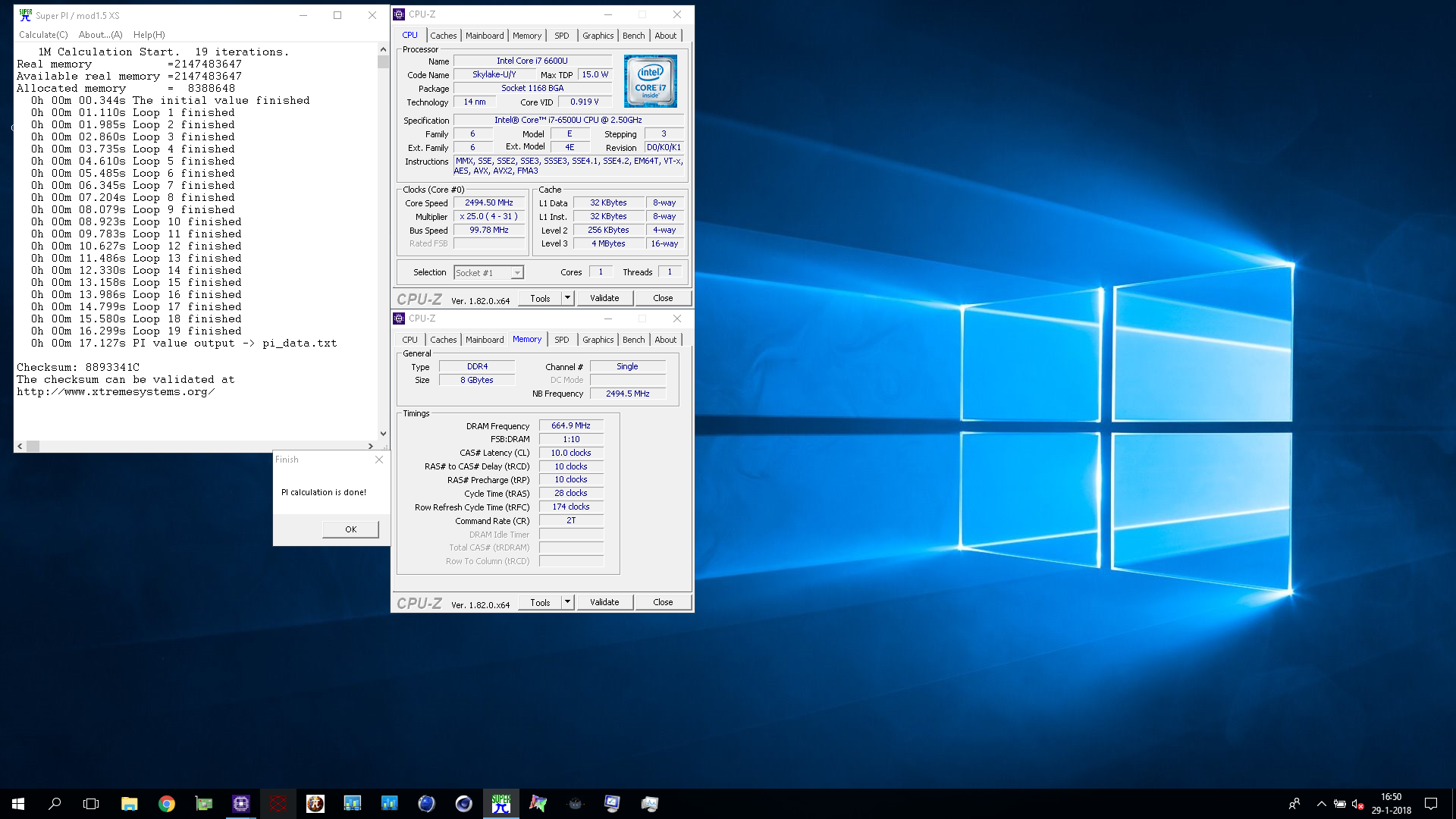Switch to Mainboard tab in processor CPU-Z window
The width and height of the screenshot is (1456, 819).
click(x=485, y=36)
